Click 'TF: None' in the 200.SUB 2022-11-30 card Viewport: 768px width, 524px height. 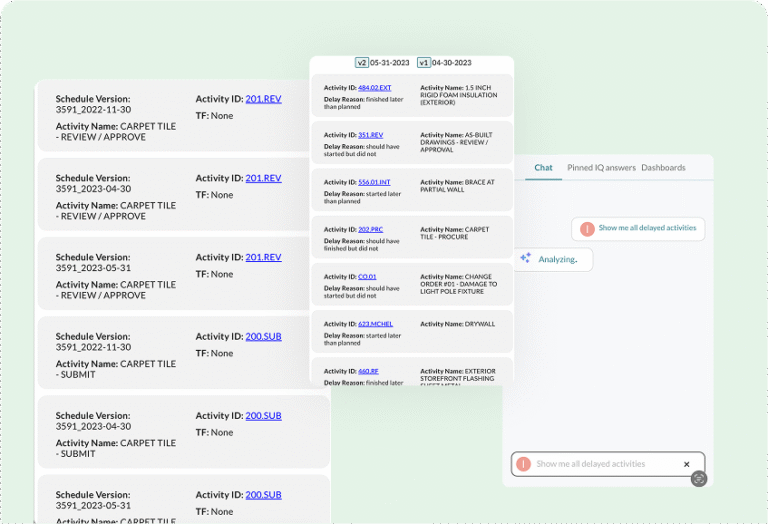(x=214, y=353)
